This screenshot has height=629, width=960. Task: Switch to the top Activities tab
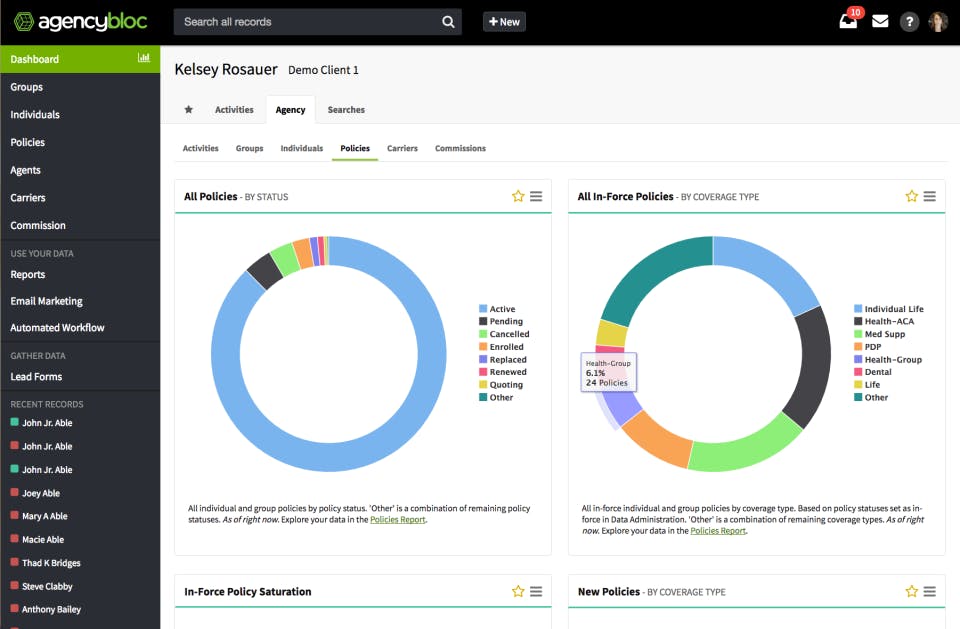point(234,110)
